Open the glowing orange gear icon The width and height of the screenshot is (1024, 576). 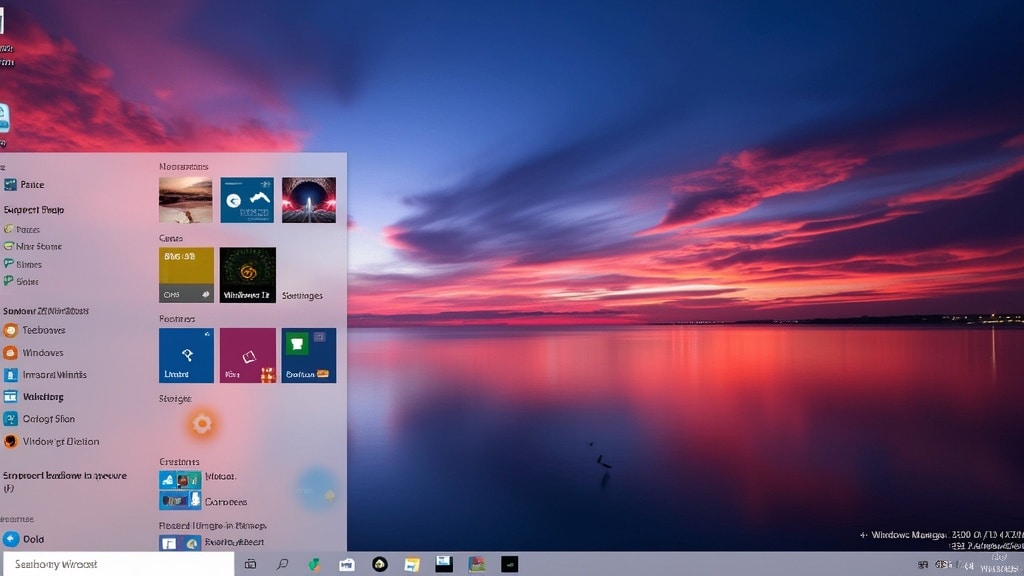(202, 424)
